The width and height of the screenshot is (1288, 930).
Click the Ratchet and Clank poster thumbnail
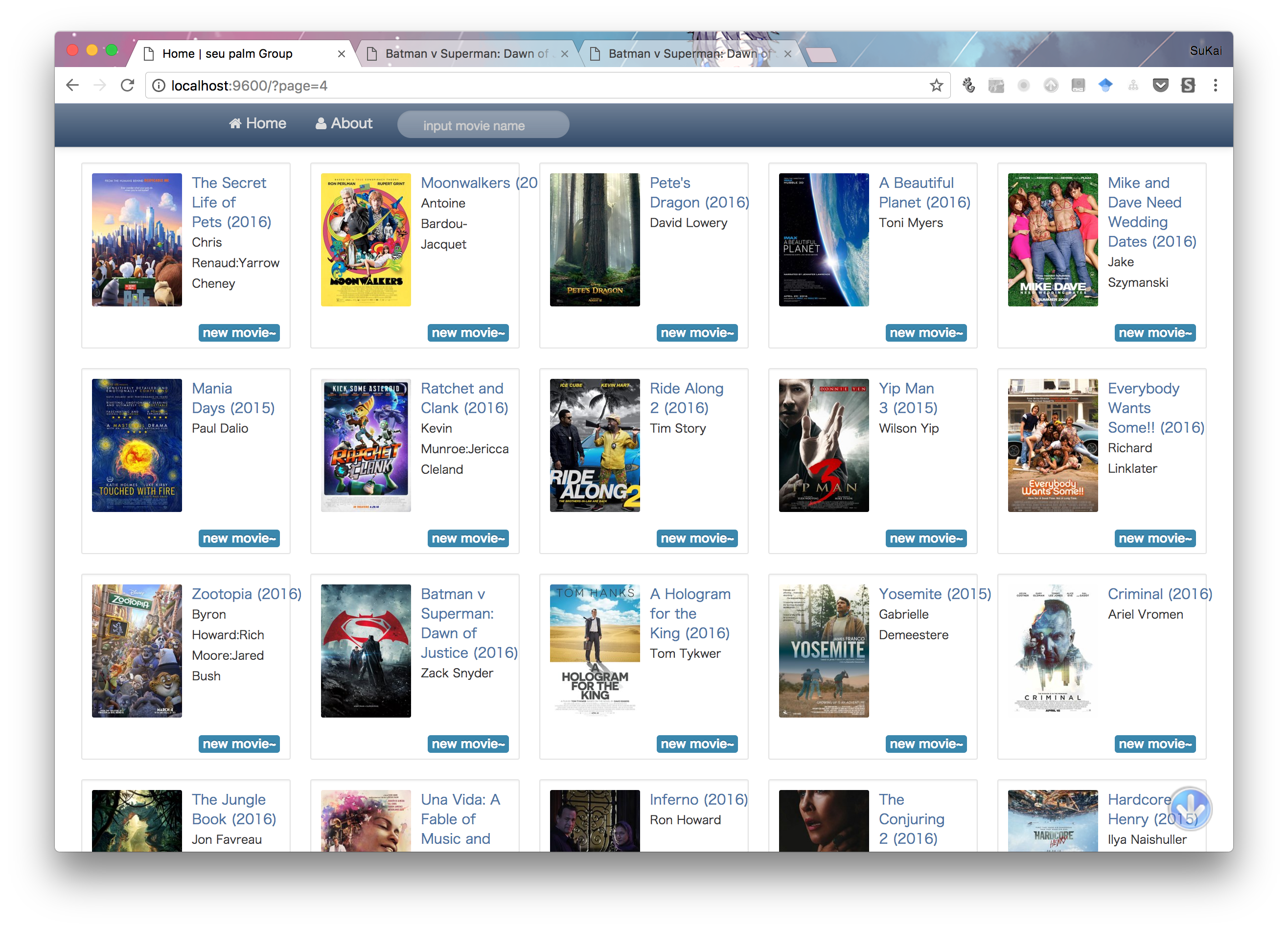point(365,445)
